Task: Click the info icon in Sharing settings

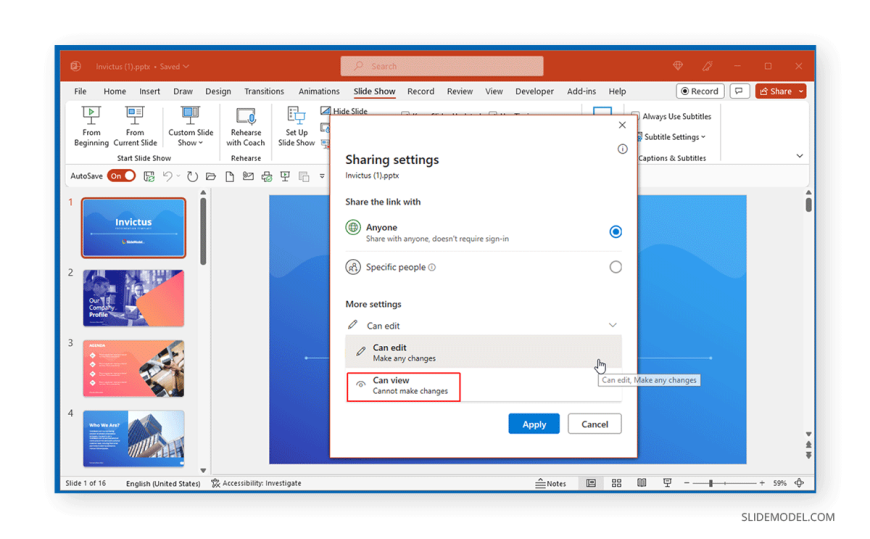Action: pyautogui.click(x=622, y=149)
